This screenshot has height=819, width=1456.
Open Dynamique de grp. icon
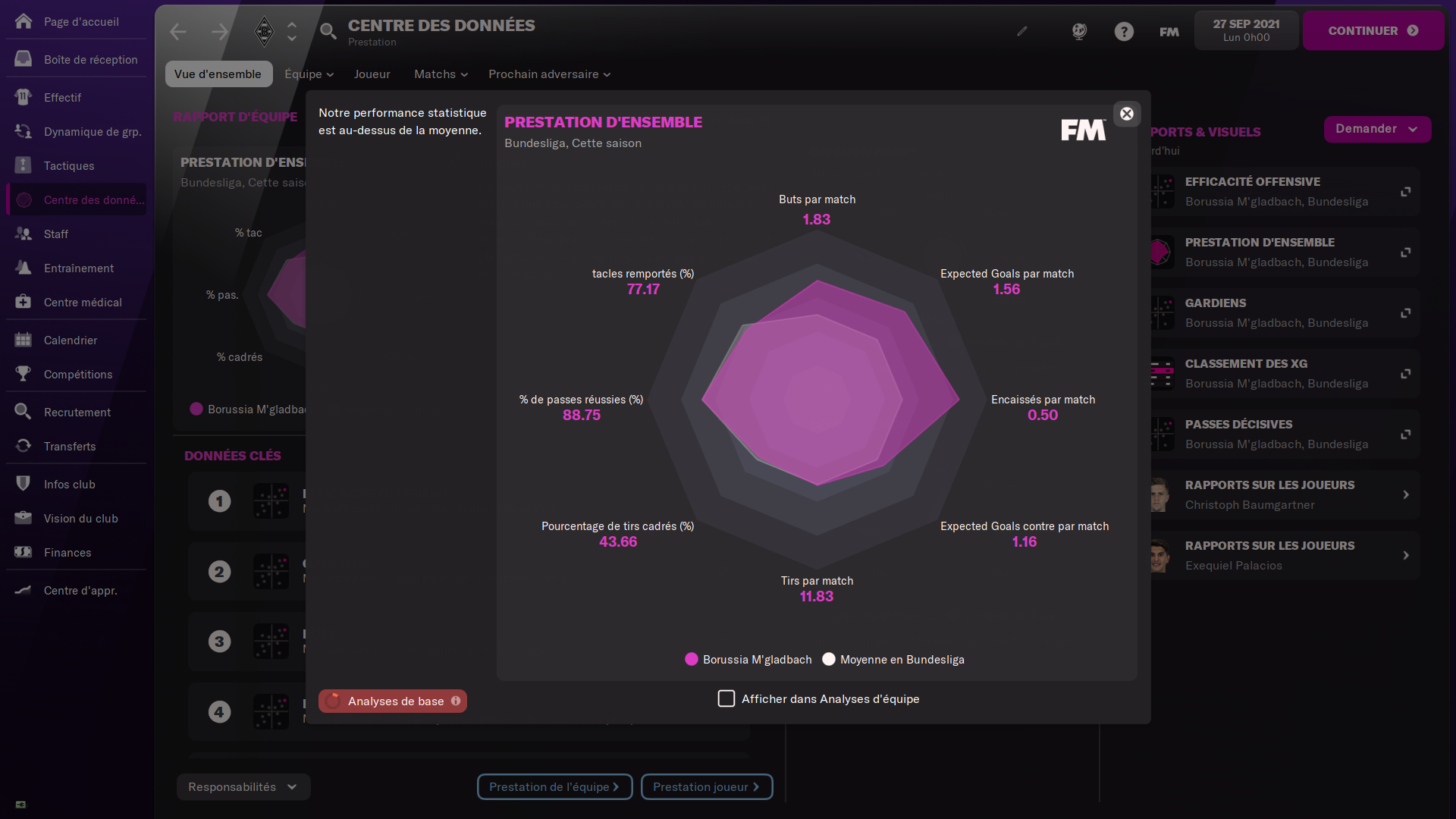24,131
